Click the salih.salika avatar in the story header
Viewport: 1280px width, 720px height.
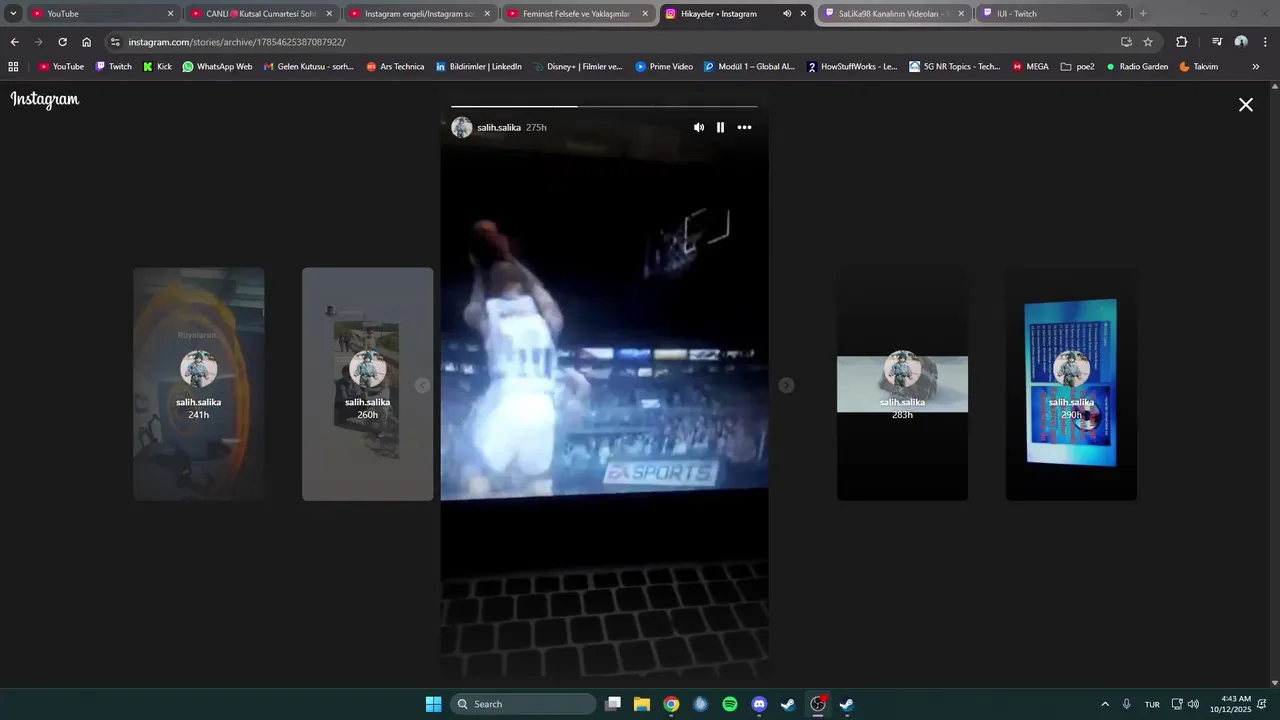click(462, 127)
